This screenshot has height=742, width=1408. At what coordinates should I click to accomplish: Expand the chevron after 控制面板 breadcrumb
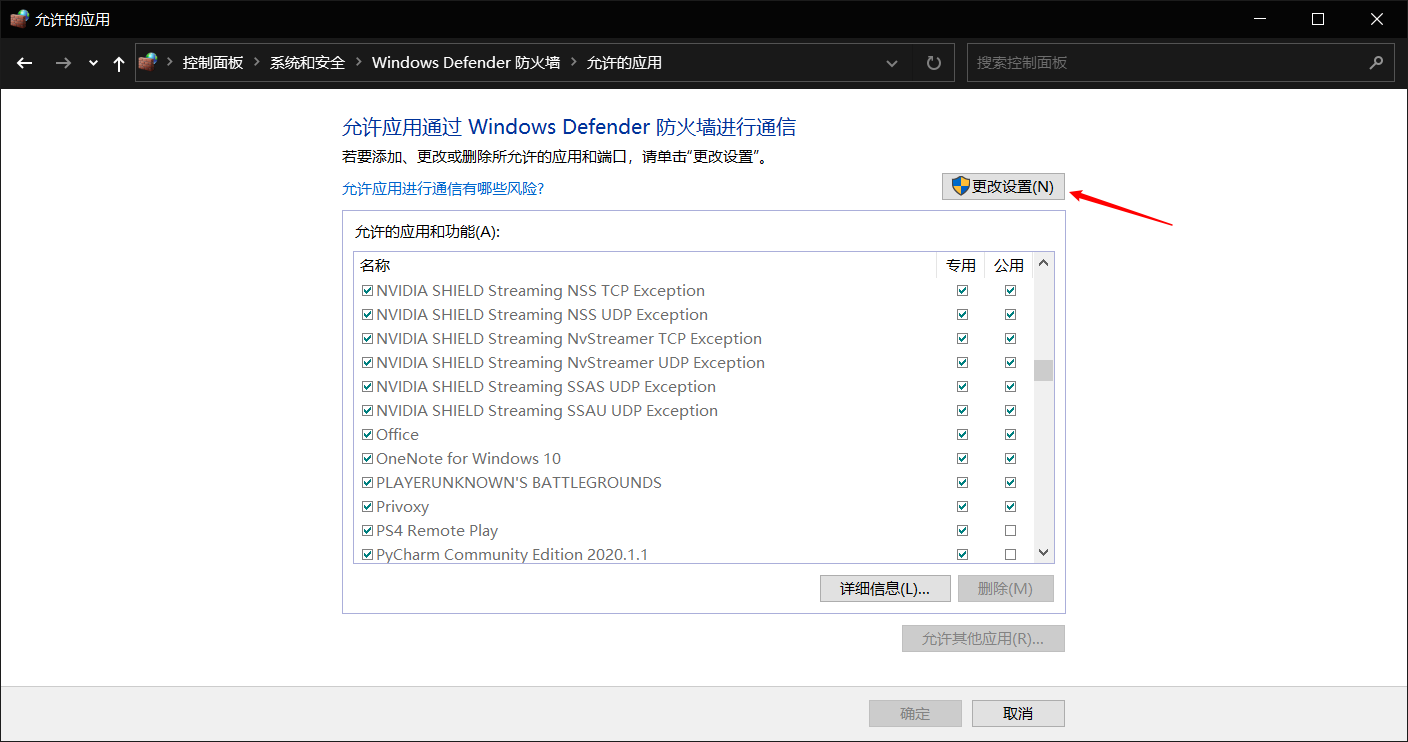click(257, 63)
